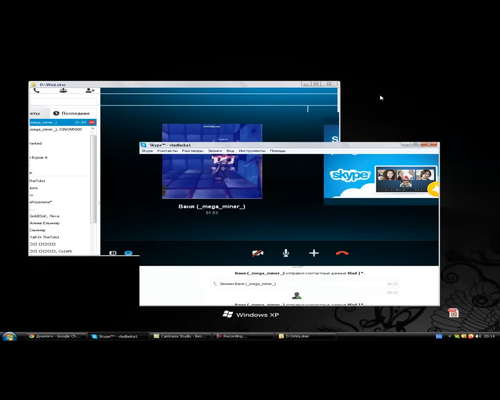The image size is (500, 400).
Task: Select the active call row showing 01:54
Action: tap(63, 122)
